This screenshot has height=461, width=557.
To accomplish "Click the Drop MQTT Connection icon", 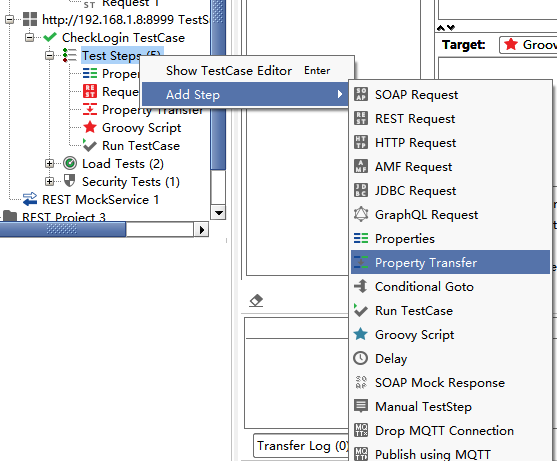I will (361, 430).
